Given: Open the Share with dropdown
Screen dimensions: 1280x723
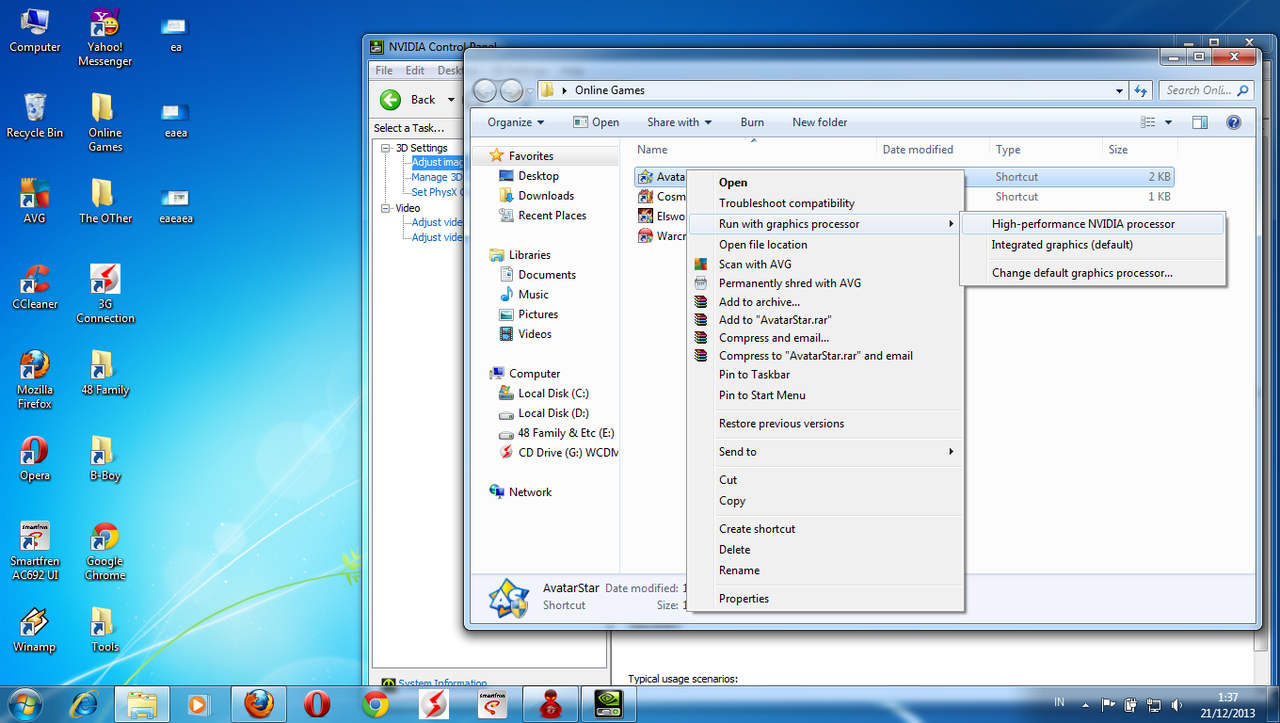Looking at the screenshot, I should (679, 122).
